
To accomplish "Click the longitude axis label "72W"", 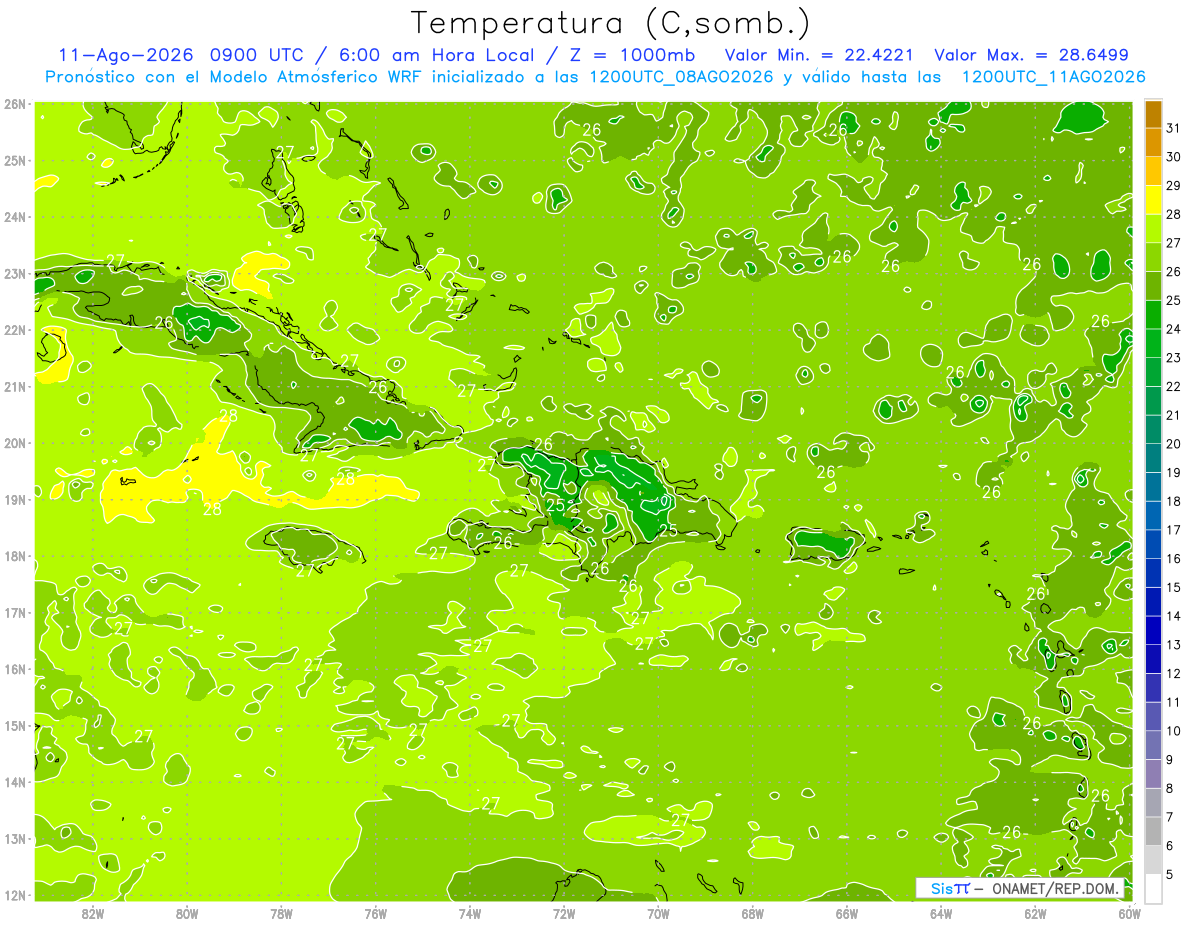I will 564,913.
